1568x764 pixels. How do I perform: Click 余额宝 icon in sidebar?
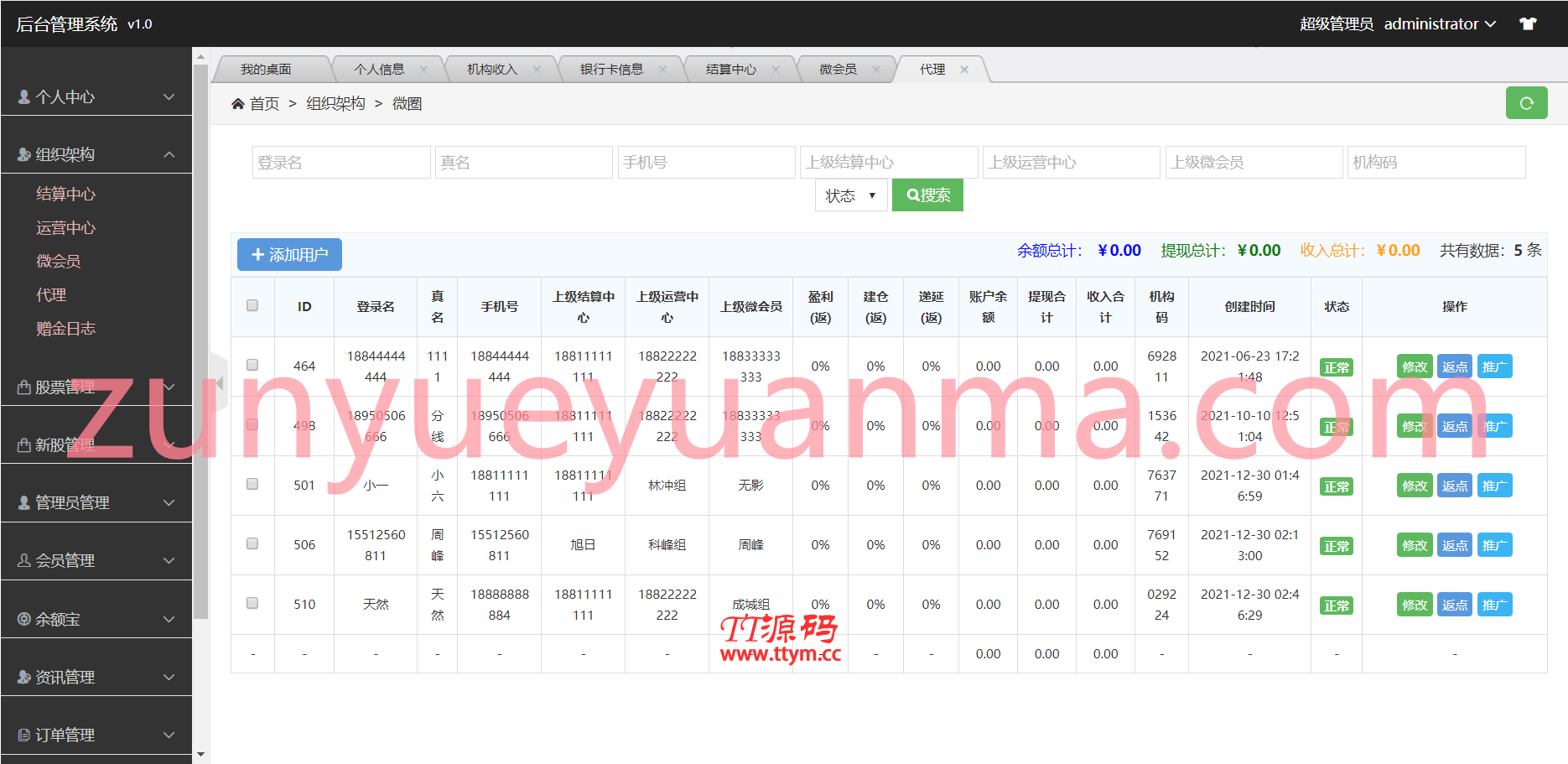click(24, 619)
